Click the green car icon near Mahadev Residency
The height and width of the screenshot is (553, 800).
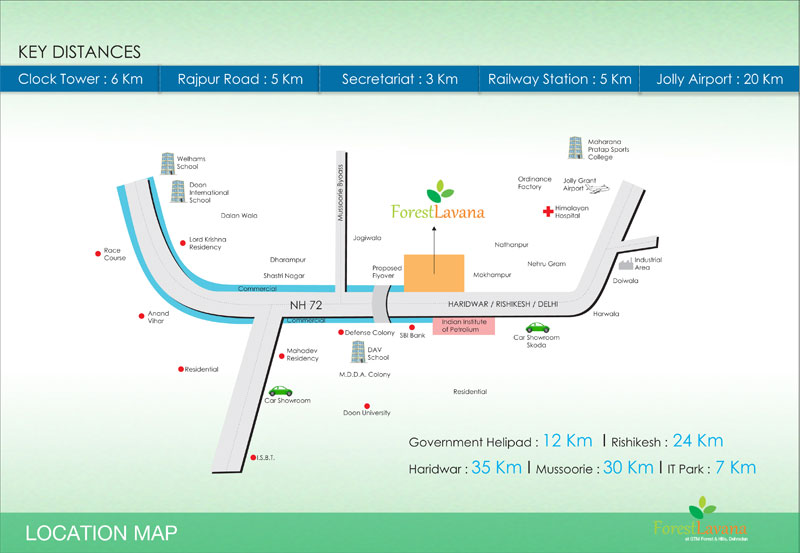point(280,391)
